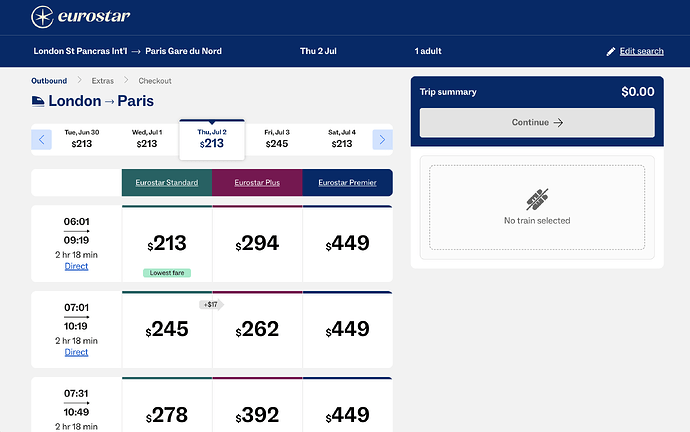
Task: Select Tue, Jun 30 date tab
Action: 82,139
